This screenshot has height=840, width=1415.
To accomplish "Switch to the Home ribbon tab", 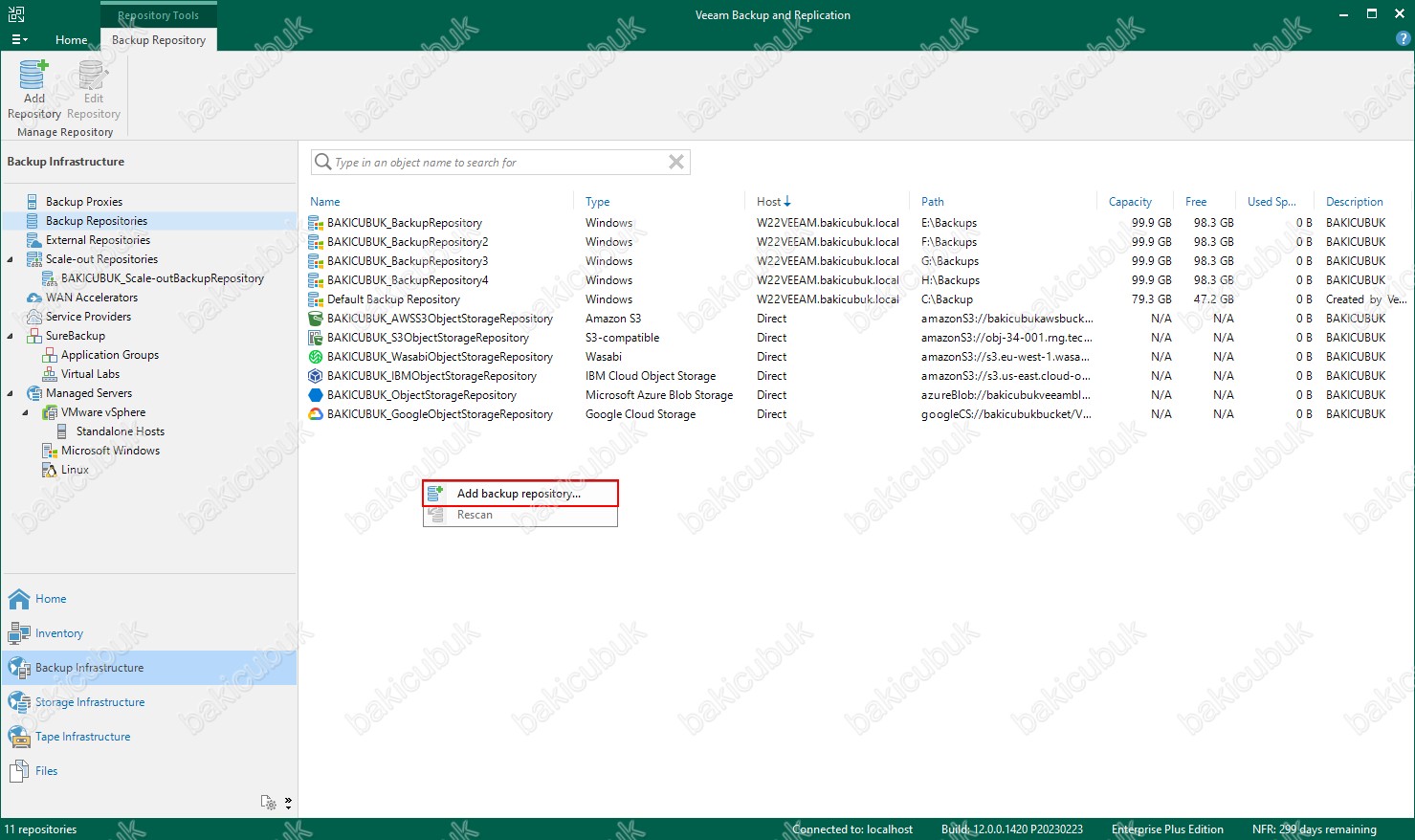I will pyautogui.click(x=71, y=40).
